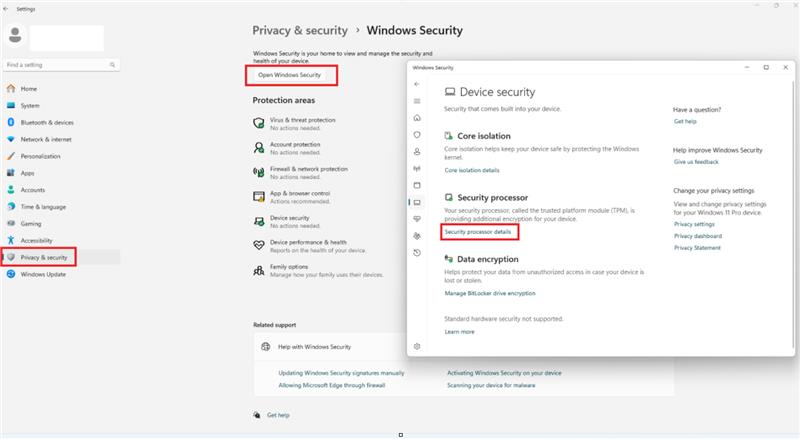Viewport: 800px width, 439px height.
Task: Open Protection history icon in sidebar
Action: pos(417,253)
